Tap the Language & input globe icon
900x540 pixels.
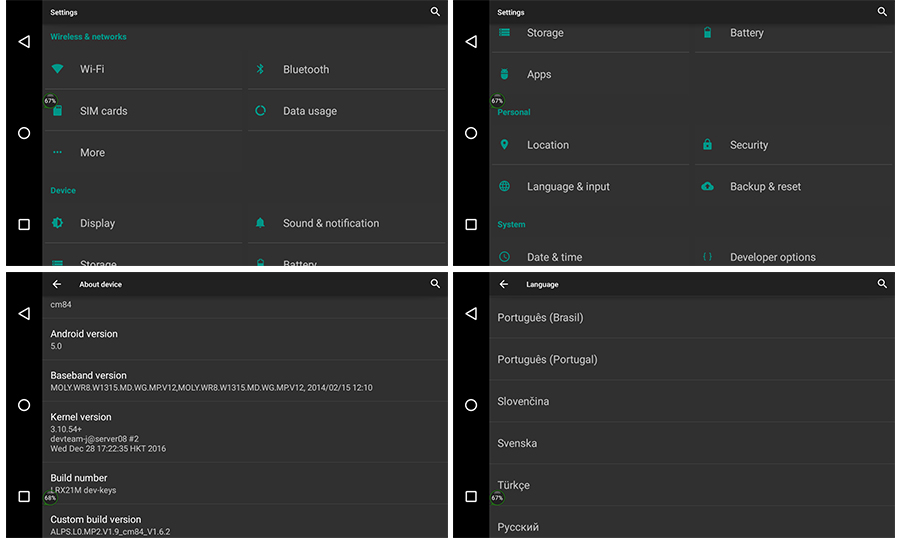[505, 187]
